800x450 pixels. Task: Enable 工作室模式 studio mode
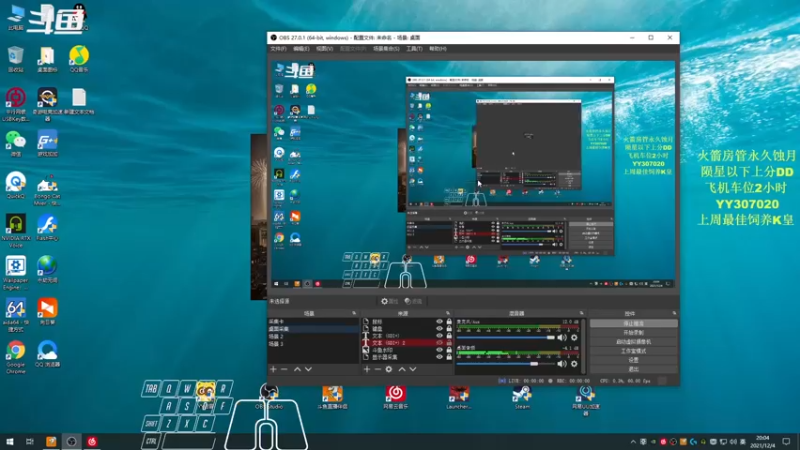click(x=634, y=351)
